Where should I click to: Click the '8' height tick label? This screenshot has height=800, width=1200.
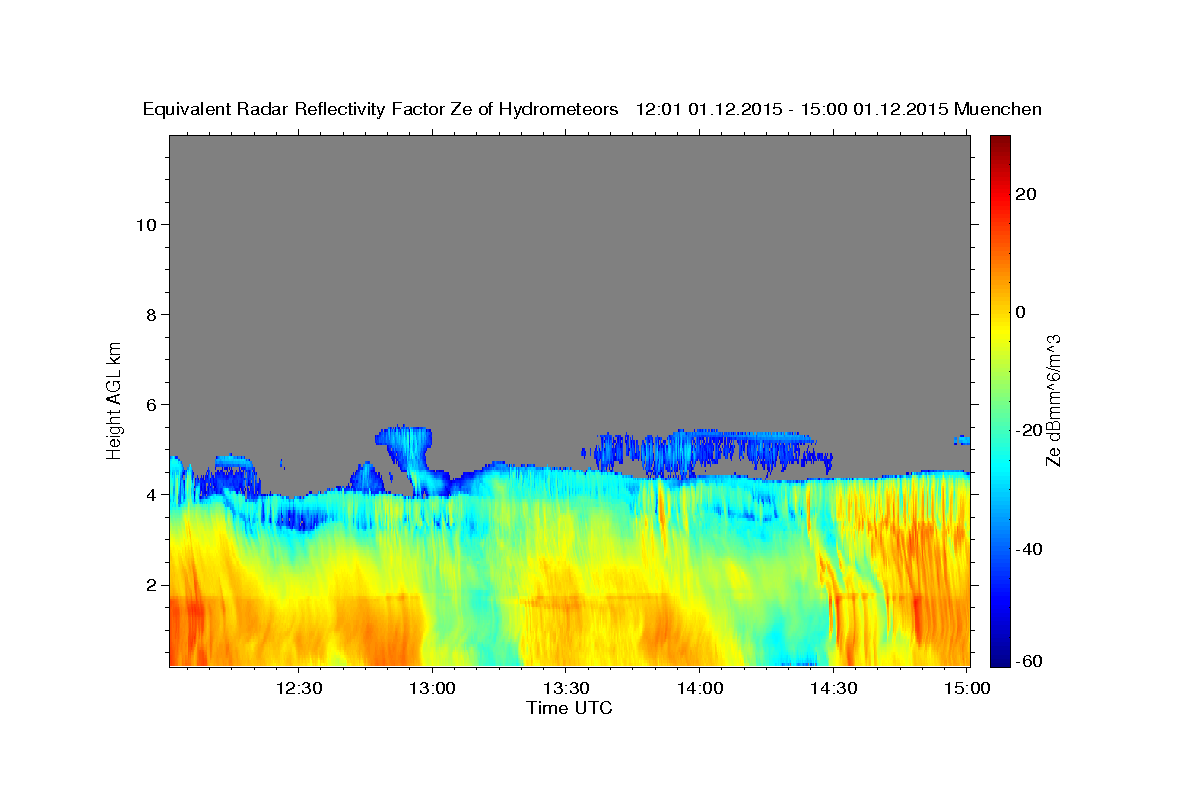pos(149,314)
